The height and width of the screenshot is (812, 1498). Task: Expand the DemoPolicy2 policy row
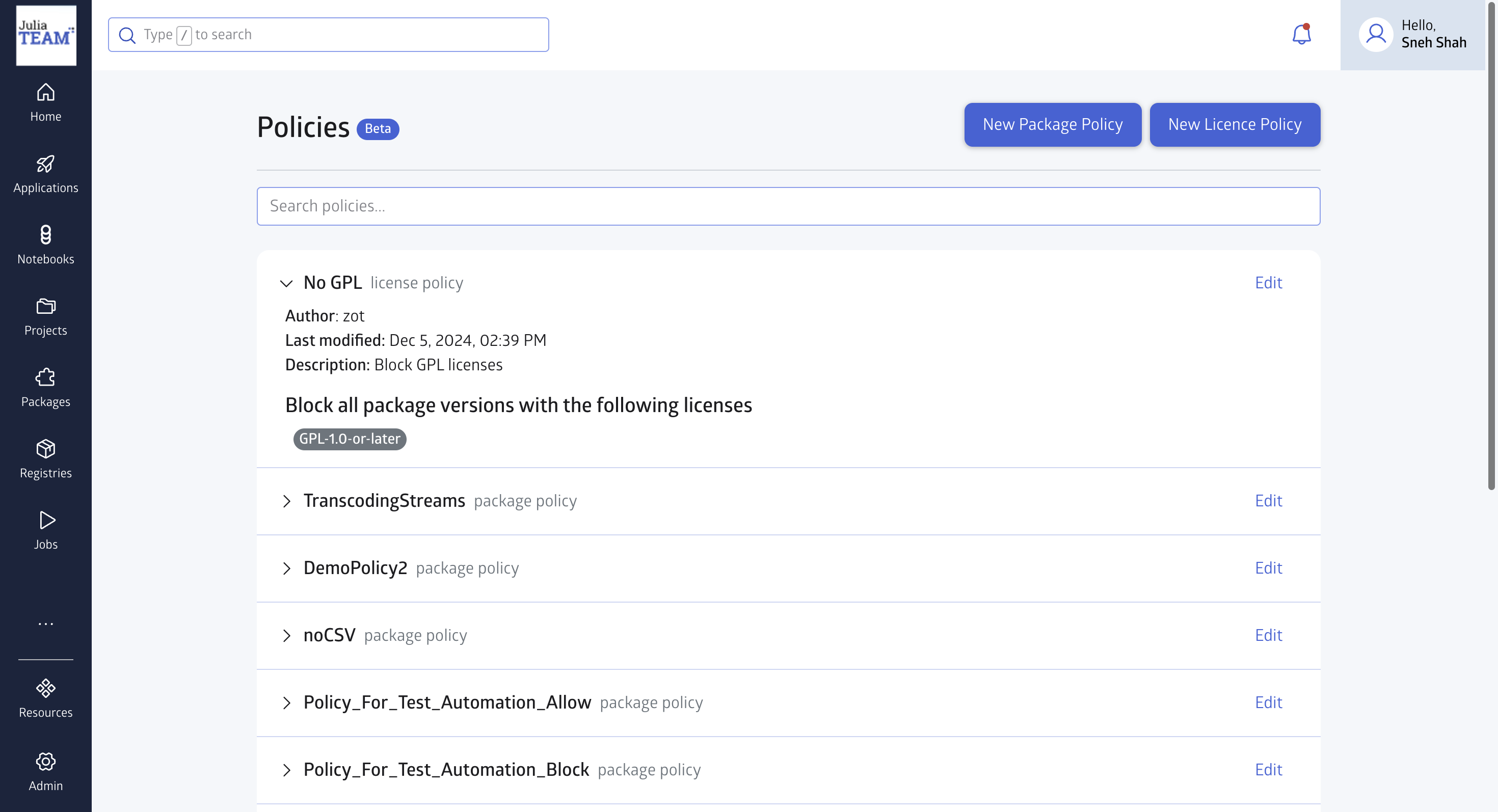pos(286,569)
